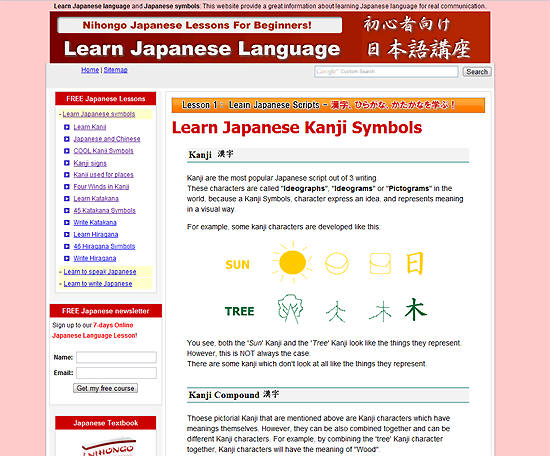The width and height of the screenshot is (550, 456).
Task: Click the Email input field
Action: pos(116,373)
